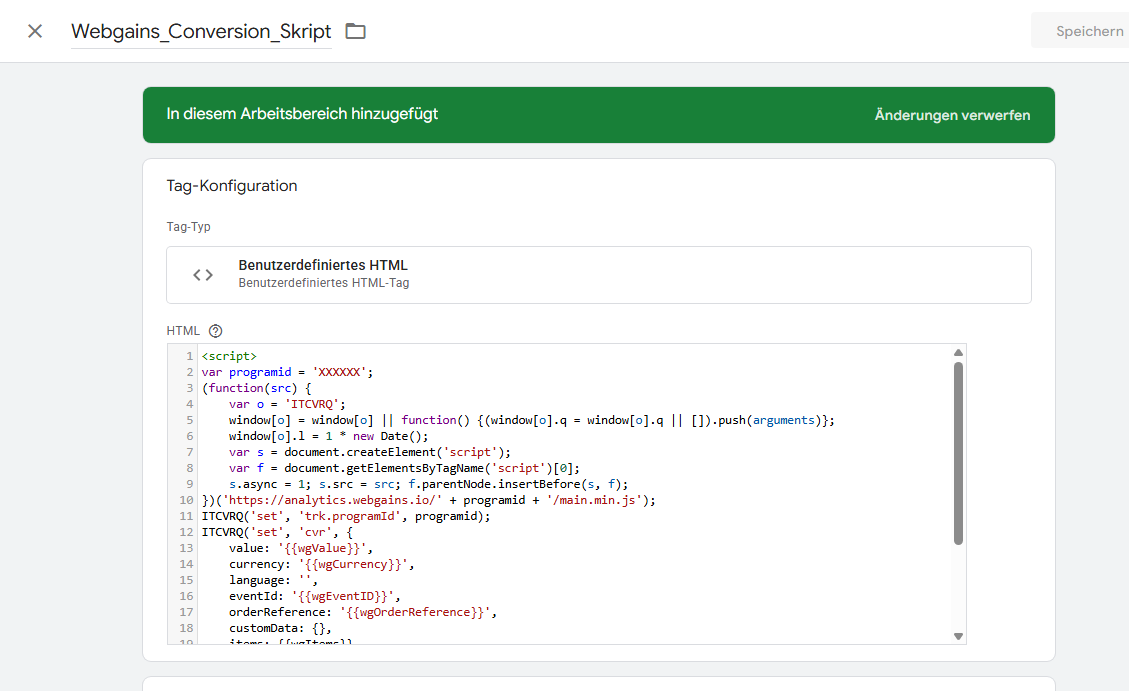1129x691 pixels.
Task: Edit the Webgains_Conversion_Skript tag name field
Action: point(201,31)
